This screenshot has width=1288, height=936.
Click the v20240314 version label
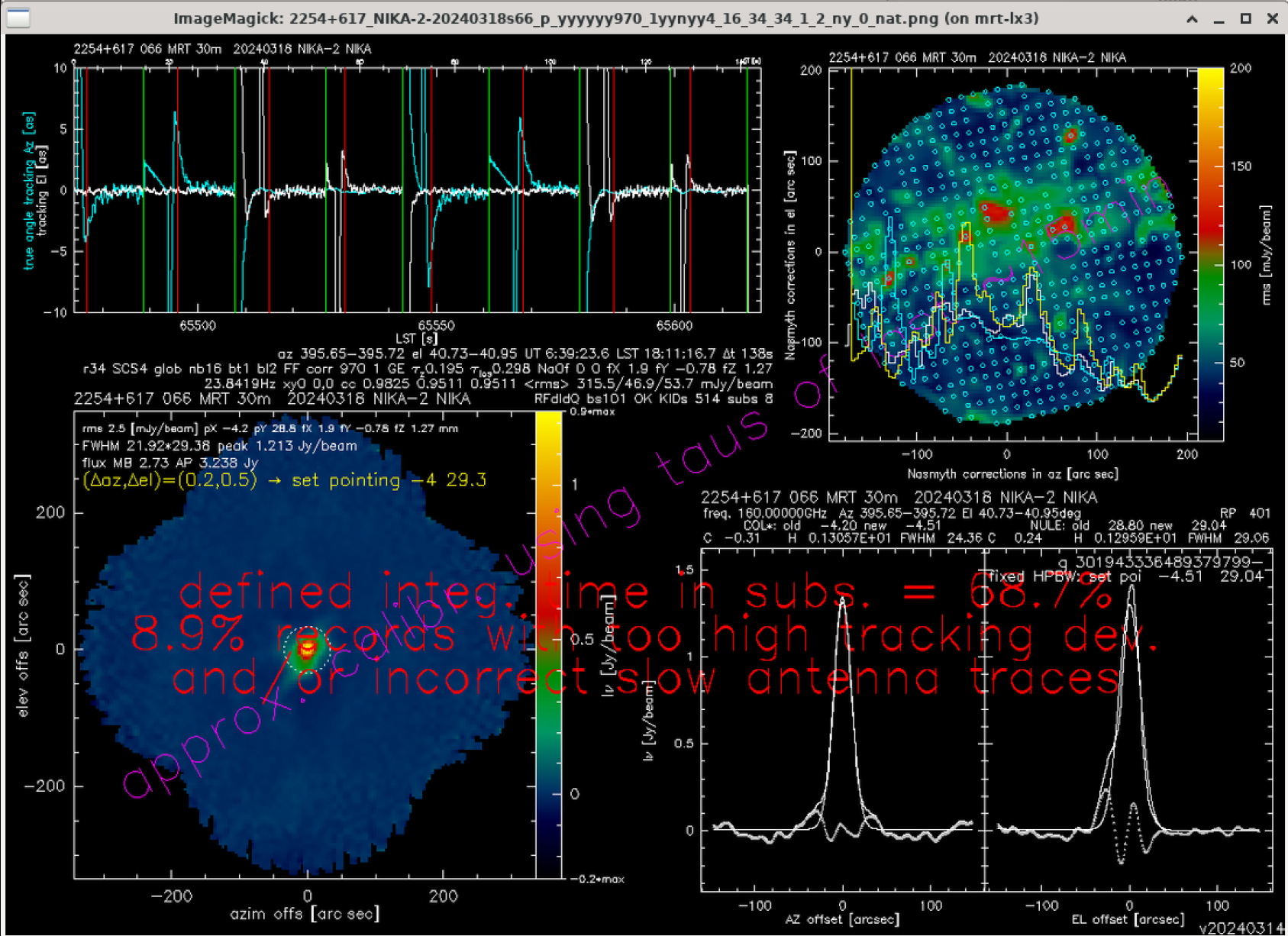pyautogui.click(x=1239, y=928)
